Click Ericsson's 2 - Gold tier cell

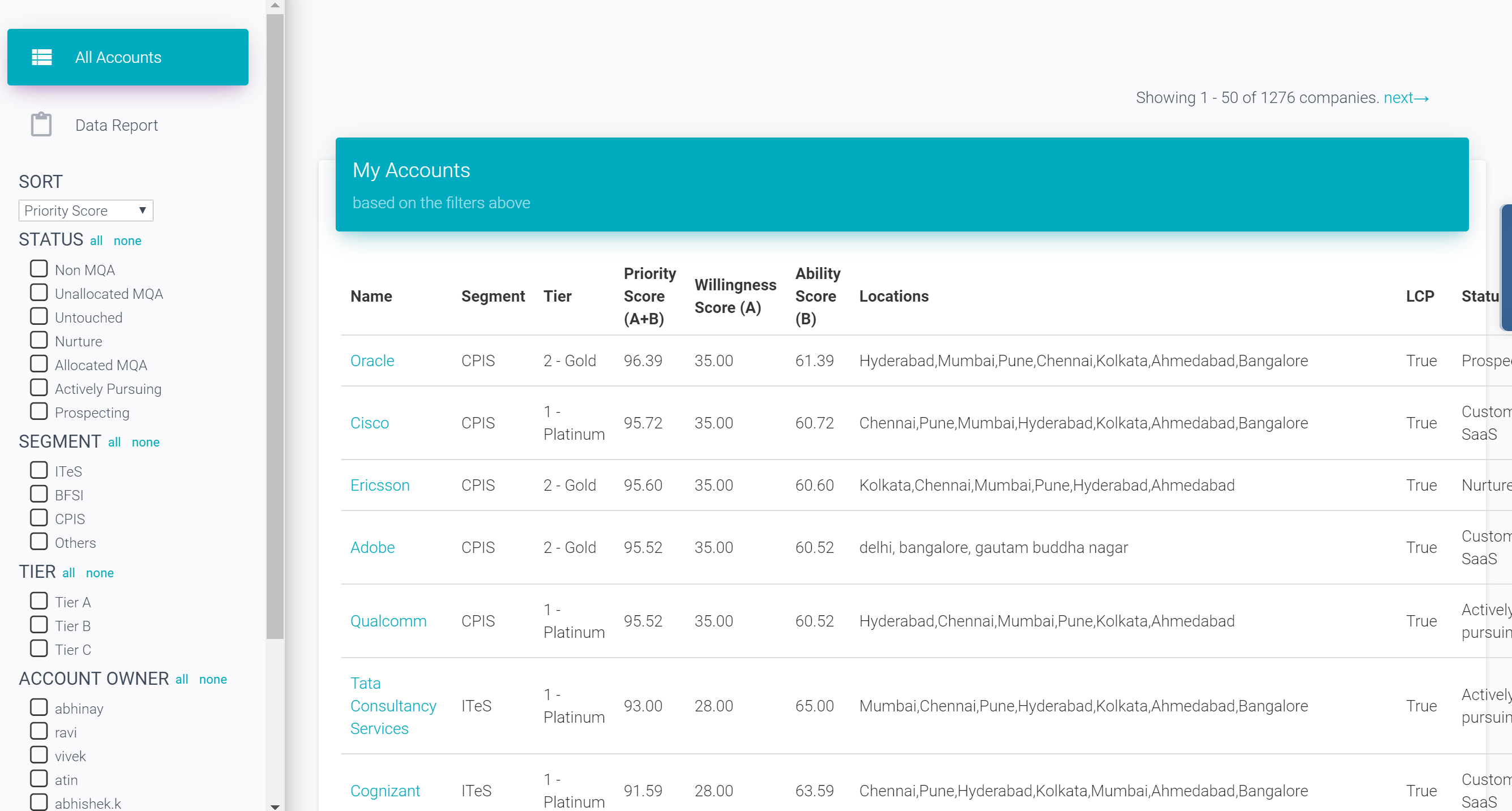(569, 484)
